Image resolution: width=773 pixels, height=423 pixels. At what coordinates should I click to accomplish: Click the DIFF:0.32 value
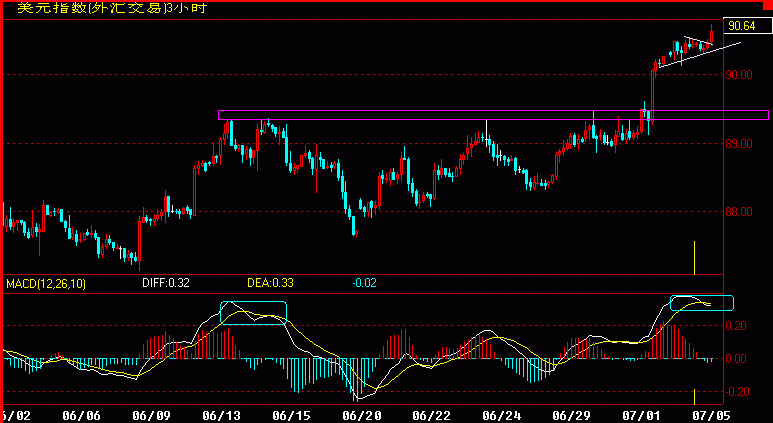point(166,283)
